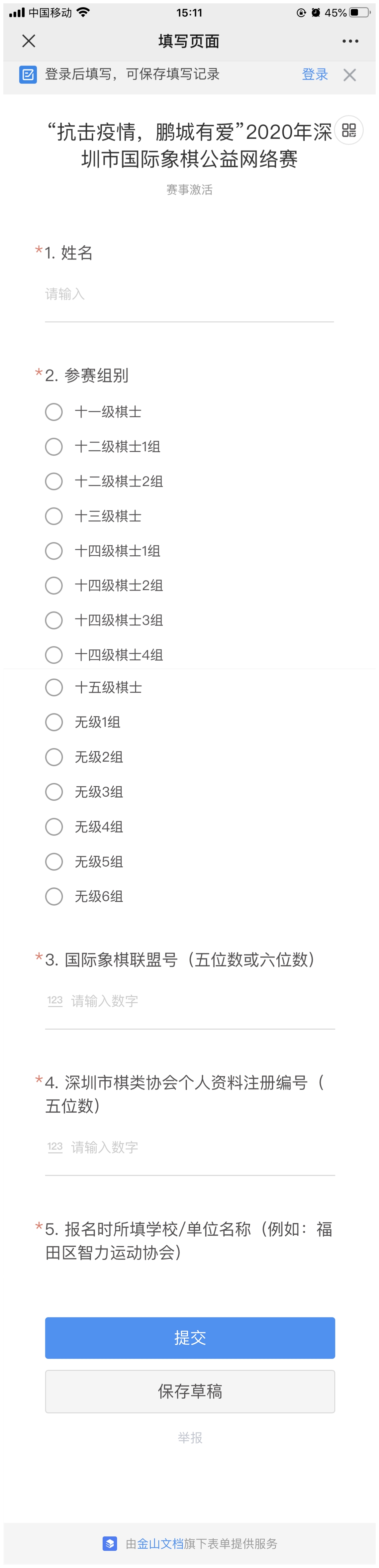This screenshot has width=379, height=1568.
Task: Click the blue form edit icon in the login banner
Action: tap(27, 74)
